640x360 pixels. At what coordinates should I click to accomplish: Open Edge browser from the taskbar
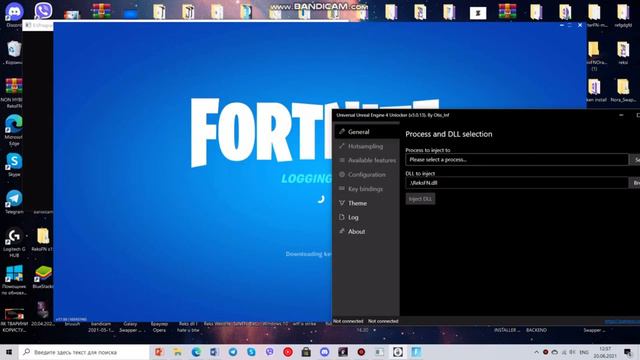[x=196, y=352]
